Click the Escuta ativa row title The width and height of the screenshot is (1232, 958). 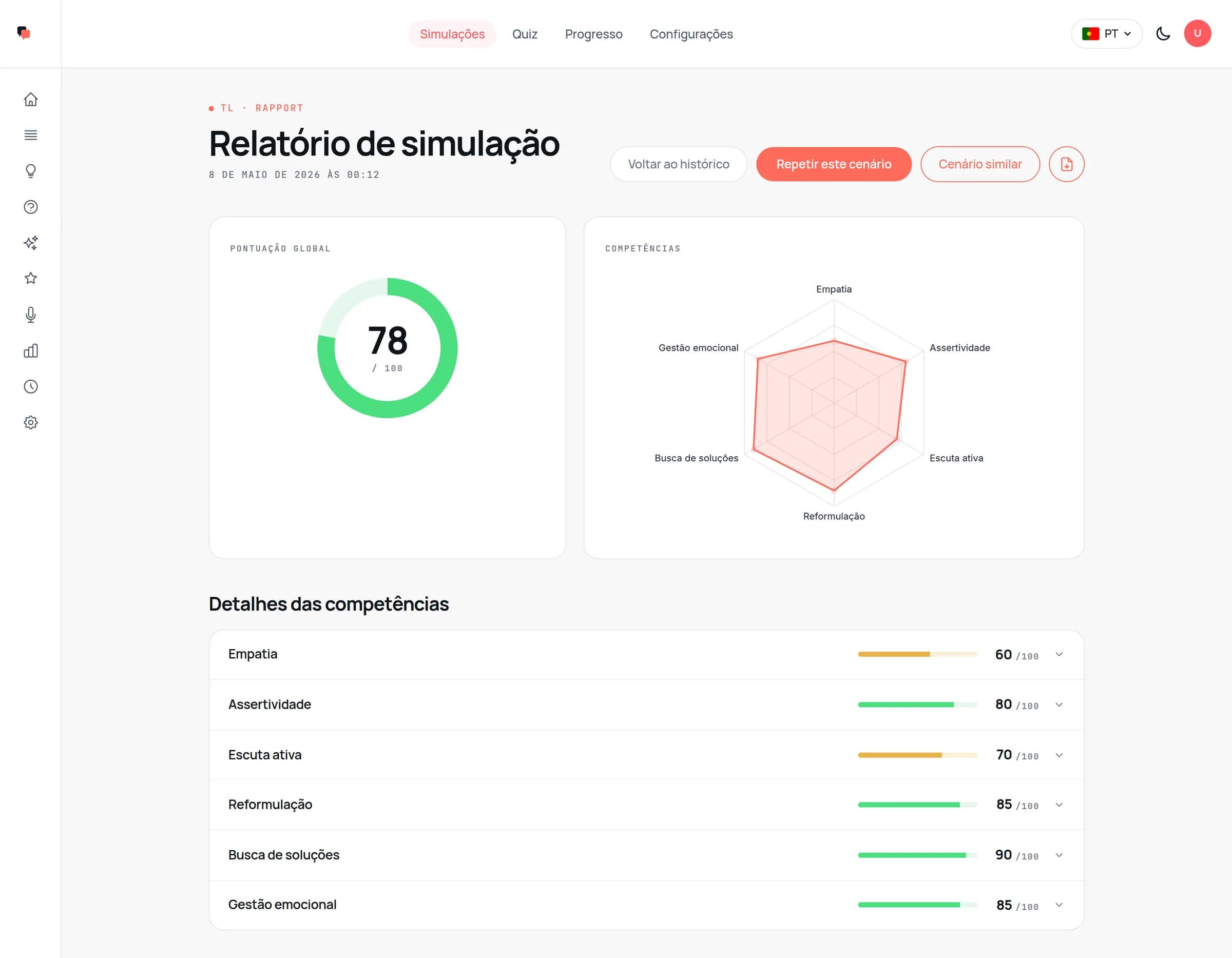[x=264, y=754]
